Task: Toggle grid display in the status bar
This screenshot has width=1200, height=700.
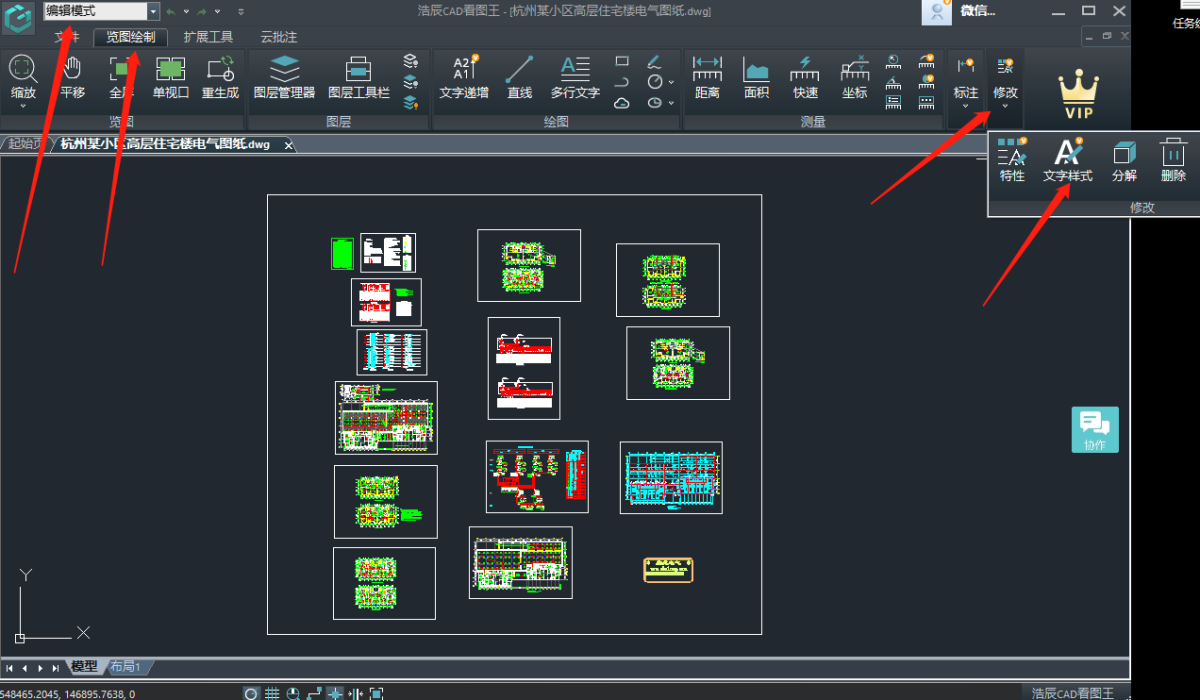Action: (x=272, y=693)
